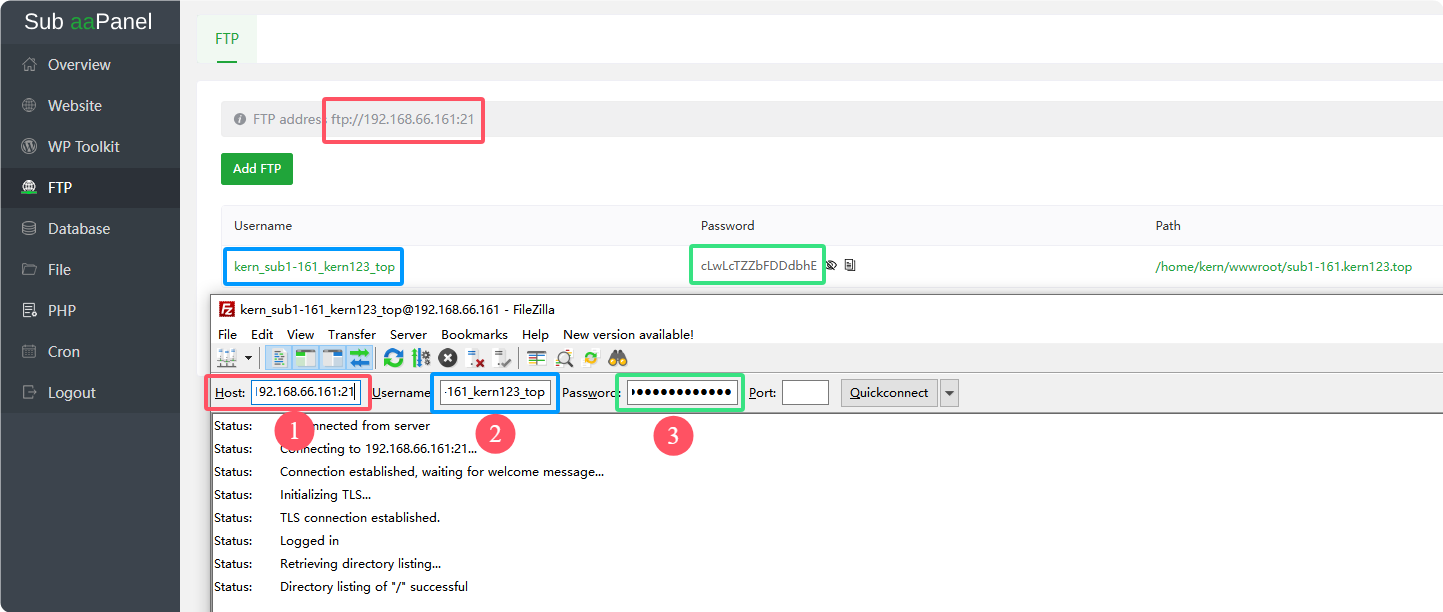Toggle the transfer queue display icon

tap(360, 358)
